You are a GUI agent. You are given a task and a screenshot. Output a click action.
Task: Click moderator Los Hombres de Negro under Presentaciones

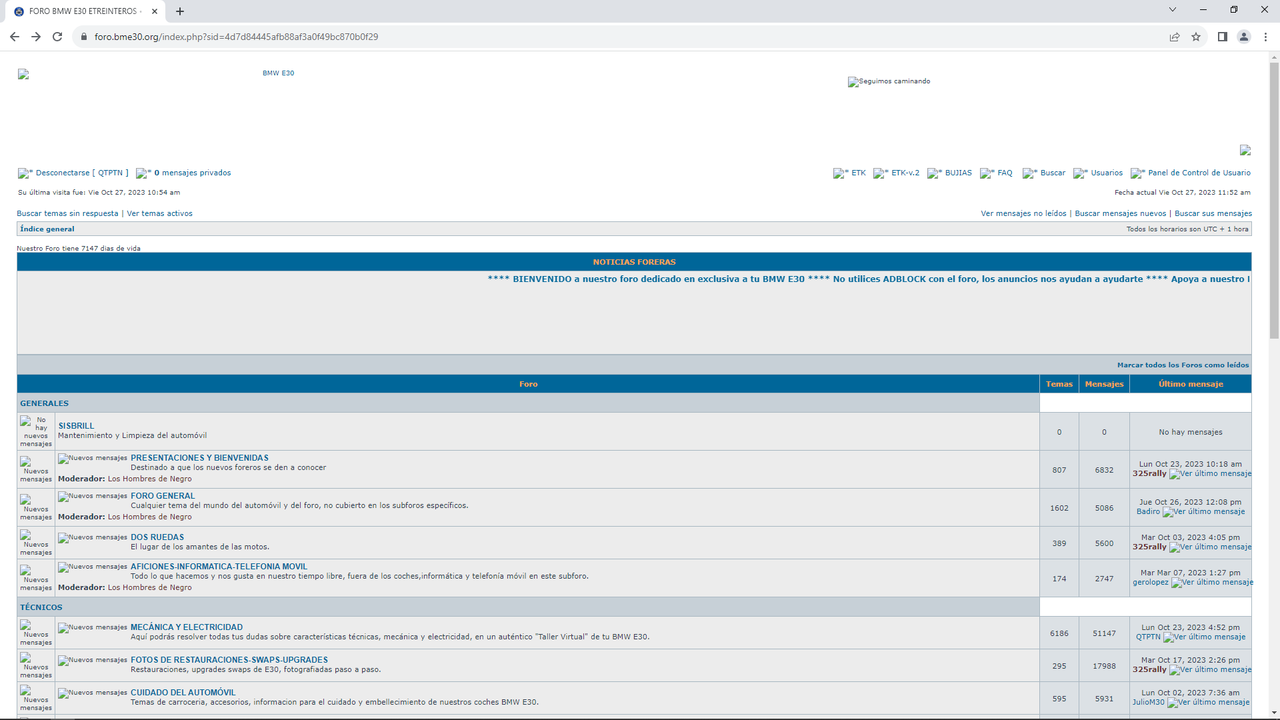(x=150, y=479)
